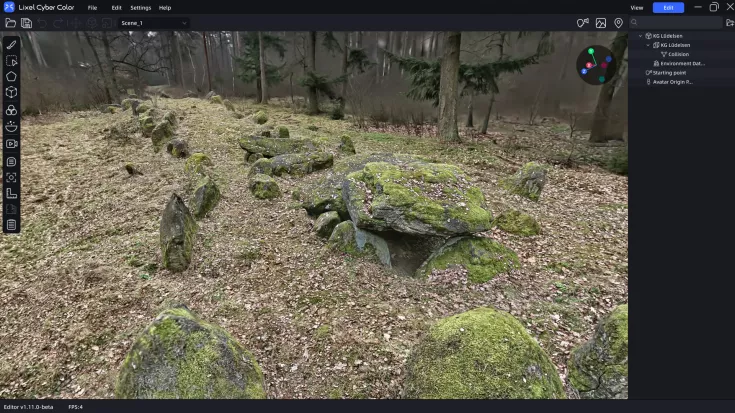Select the video camera tool
735x413 pixels.
click(11, 144)
